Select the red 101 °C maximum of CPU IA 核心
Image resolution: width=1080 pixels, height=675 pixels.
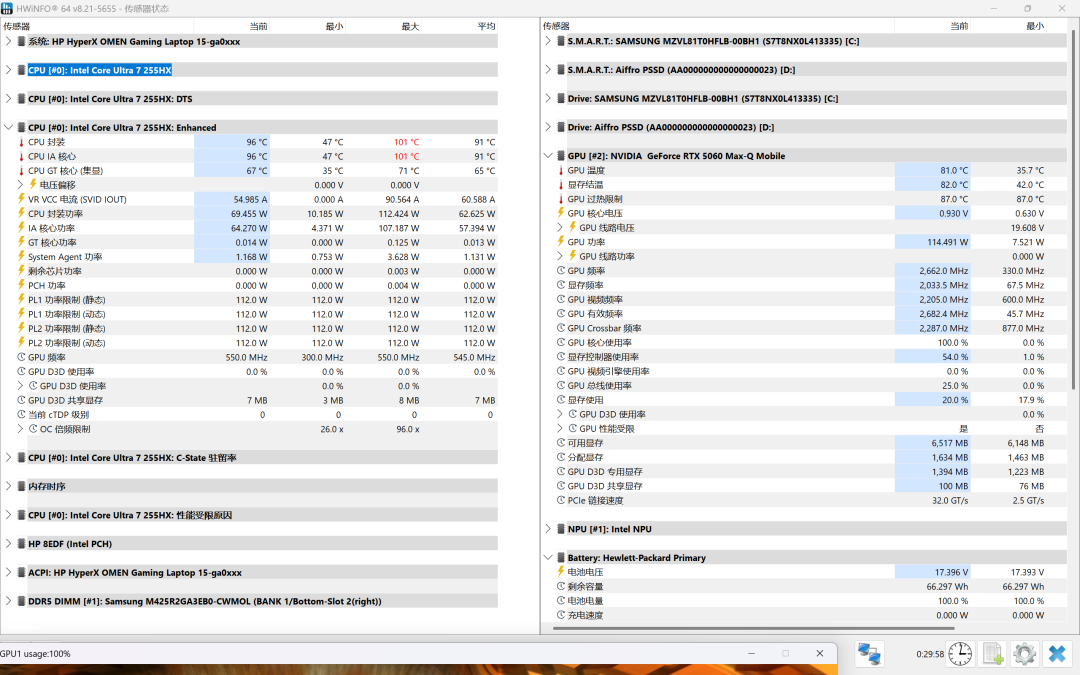coord(406,156)
